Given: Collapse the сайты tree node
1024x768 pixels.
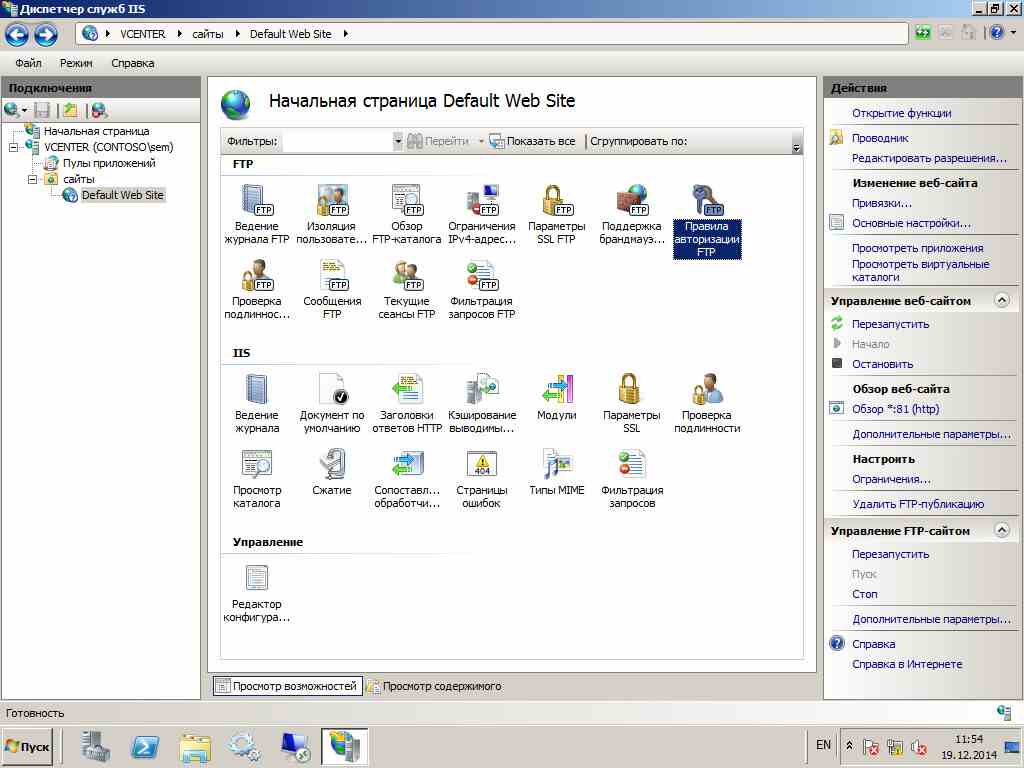Looking at the screenshot, I should tap(32, 179).
